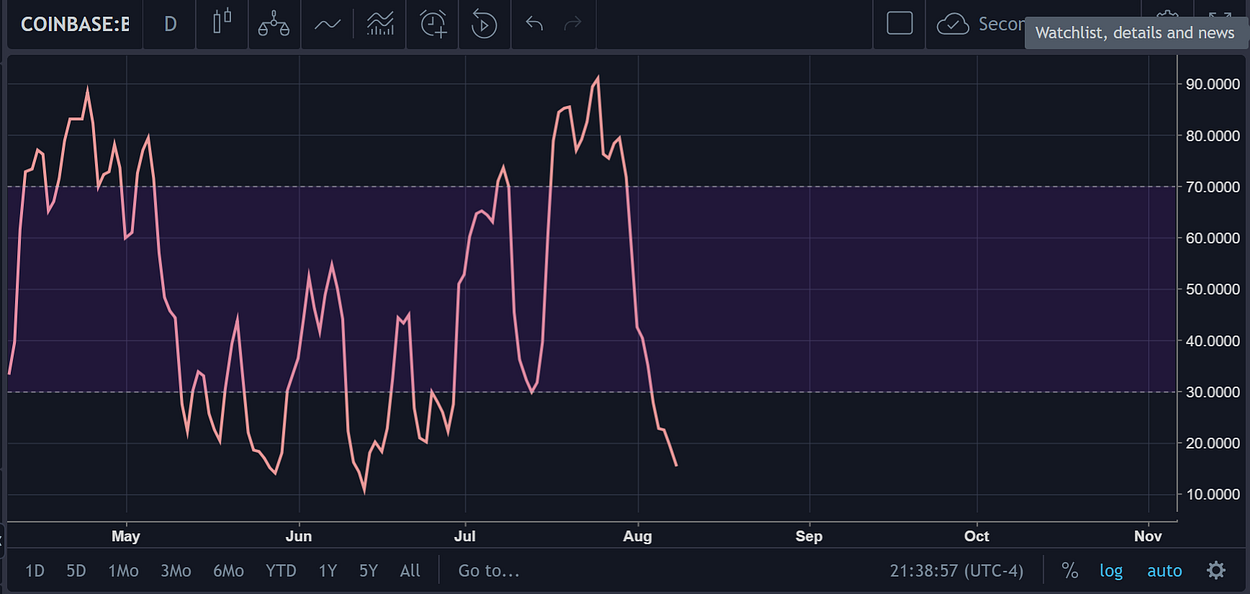Select the 1Mo time range
Viewport: 1250px width, 594px height.
coord(123,571)
